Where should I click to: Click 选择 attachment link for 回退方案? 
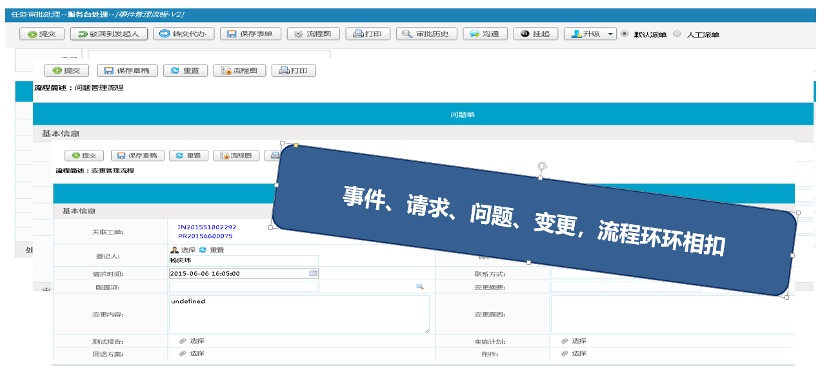click(x=197, y=353)
